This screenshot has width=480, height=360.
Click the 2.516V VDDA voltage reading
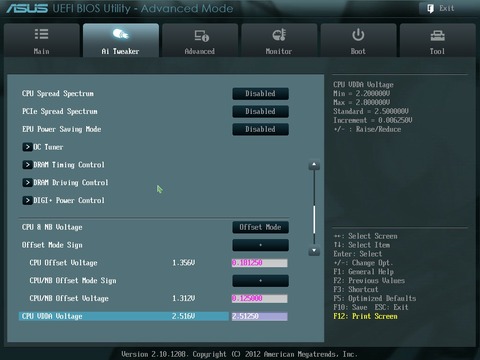tap(184, 316)
